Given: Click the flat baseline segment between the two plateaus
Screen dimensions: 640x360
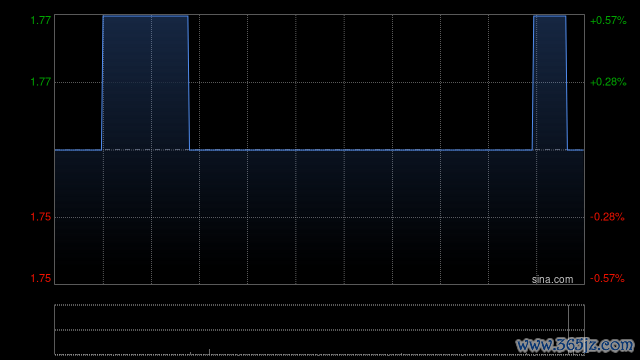Looking at the screenshot, I should 361,150.
